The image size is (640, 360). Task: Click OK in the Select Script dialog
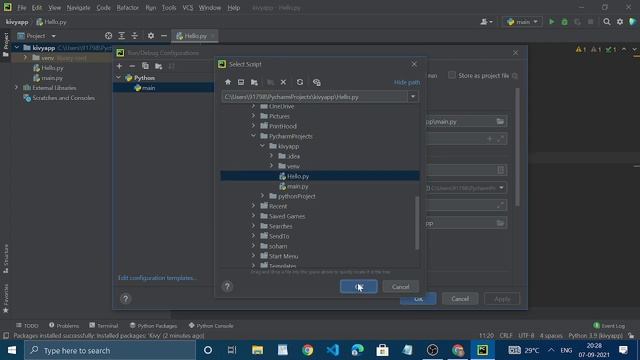pos(358,287)
